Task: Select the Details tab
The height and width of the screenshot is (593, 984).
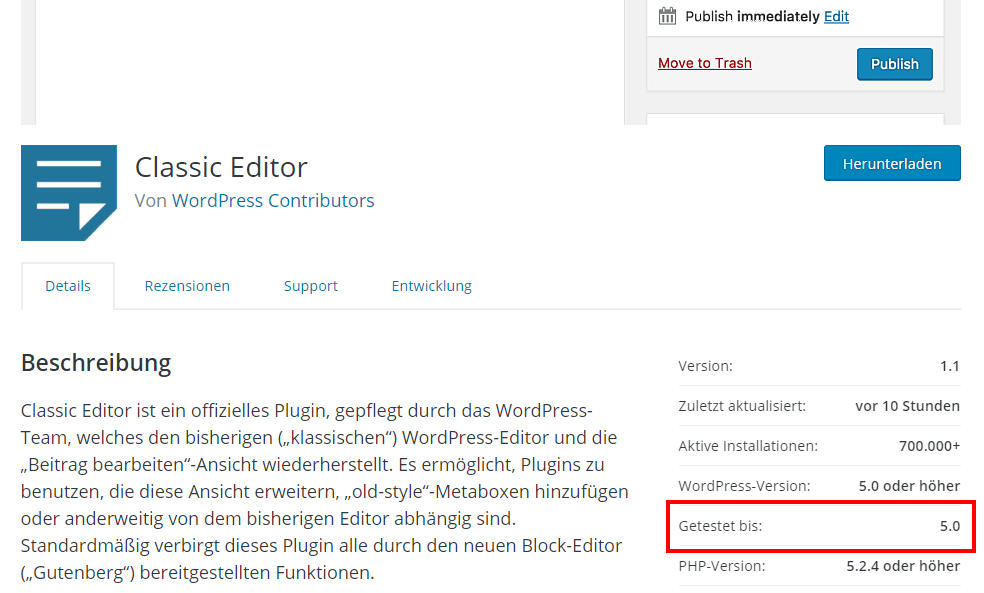Action: click(68, 286)
